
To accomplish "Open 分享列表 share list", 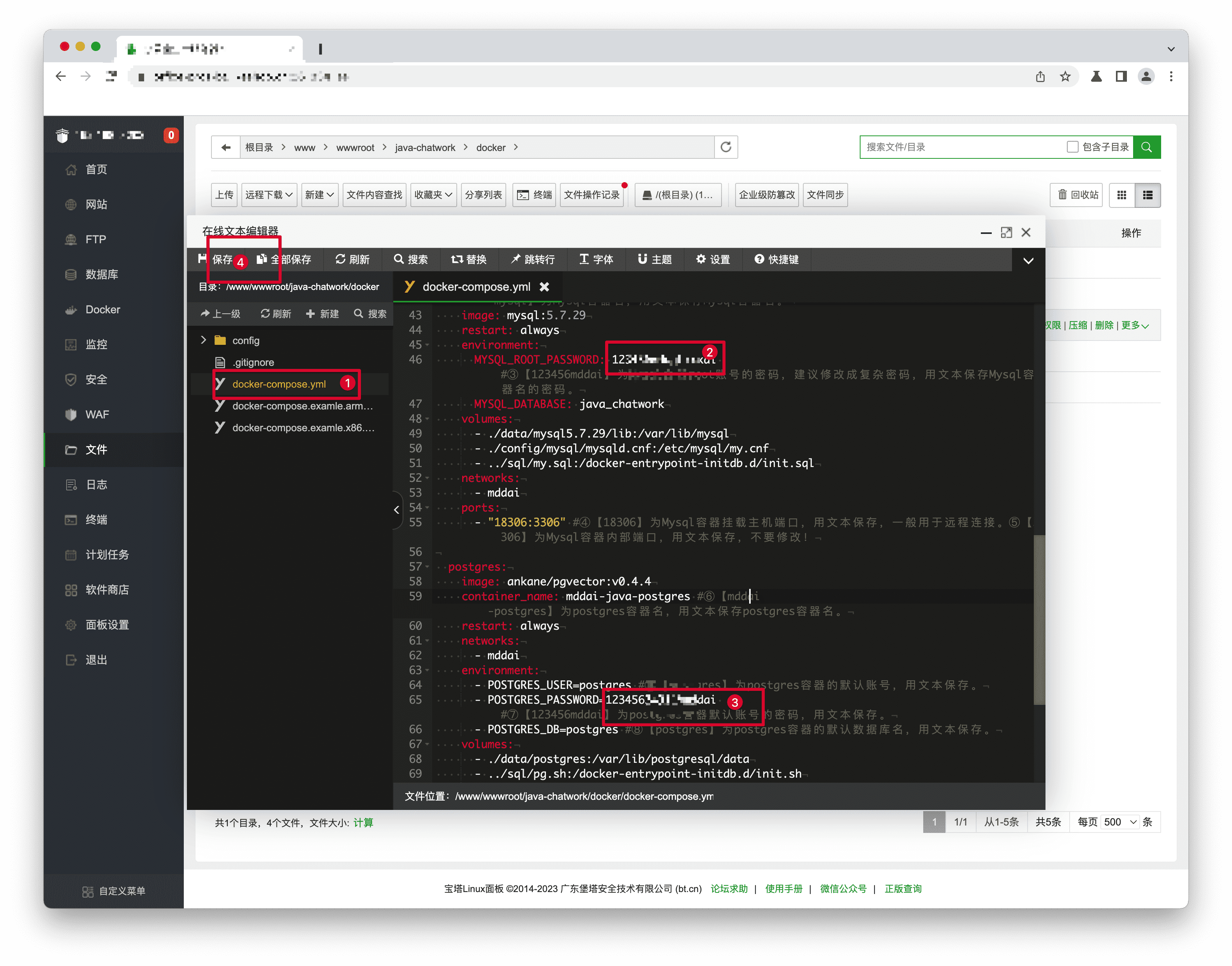I will 483,195.
